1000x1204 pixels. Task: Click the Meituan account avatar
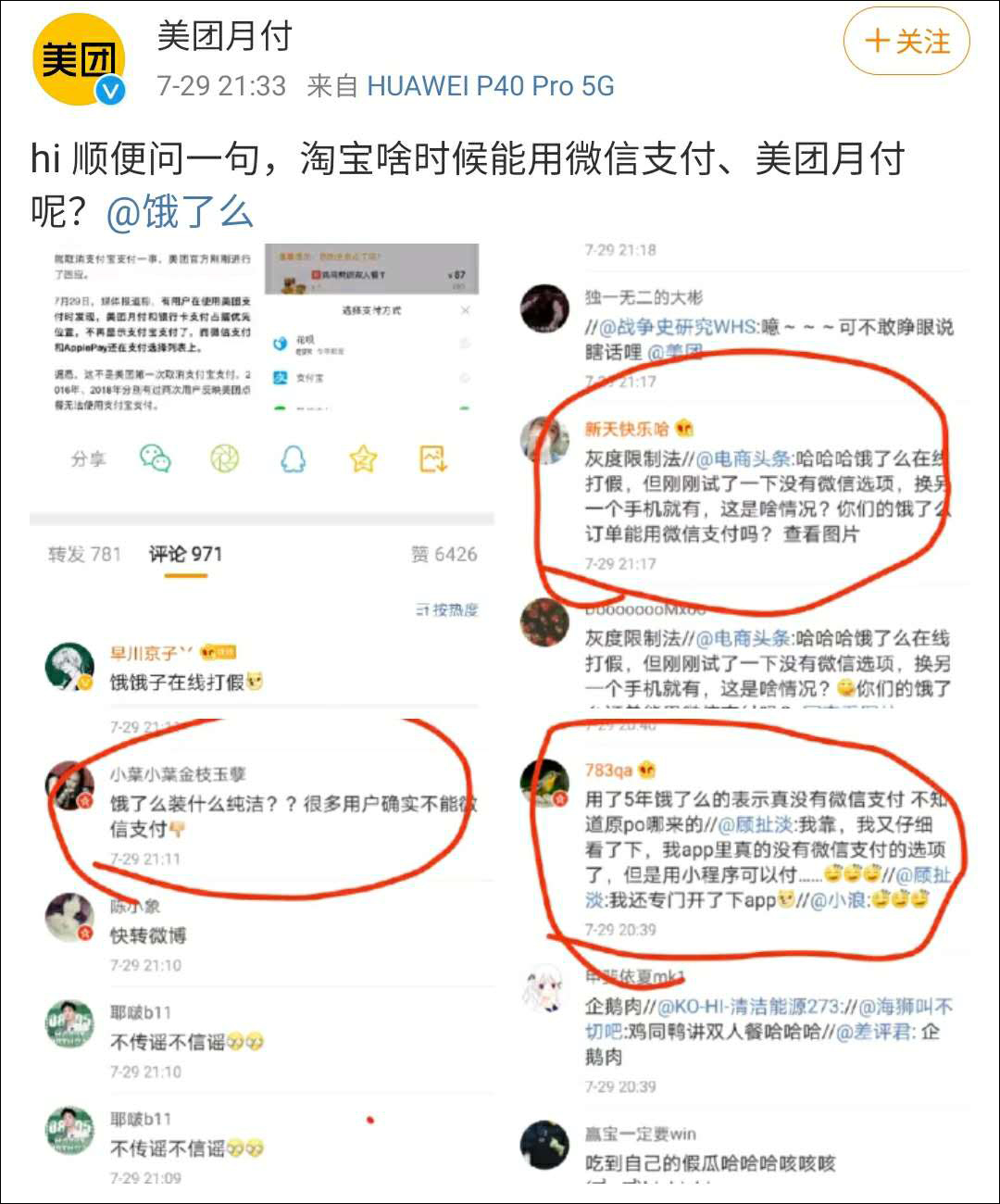(79, 59)
